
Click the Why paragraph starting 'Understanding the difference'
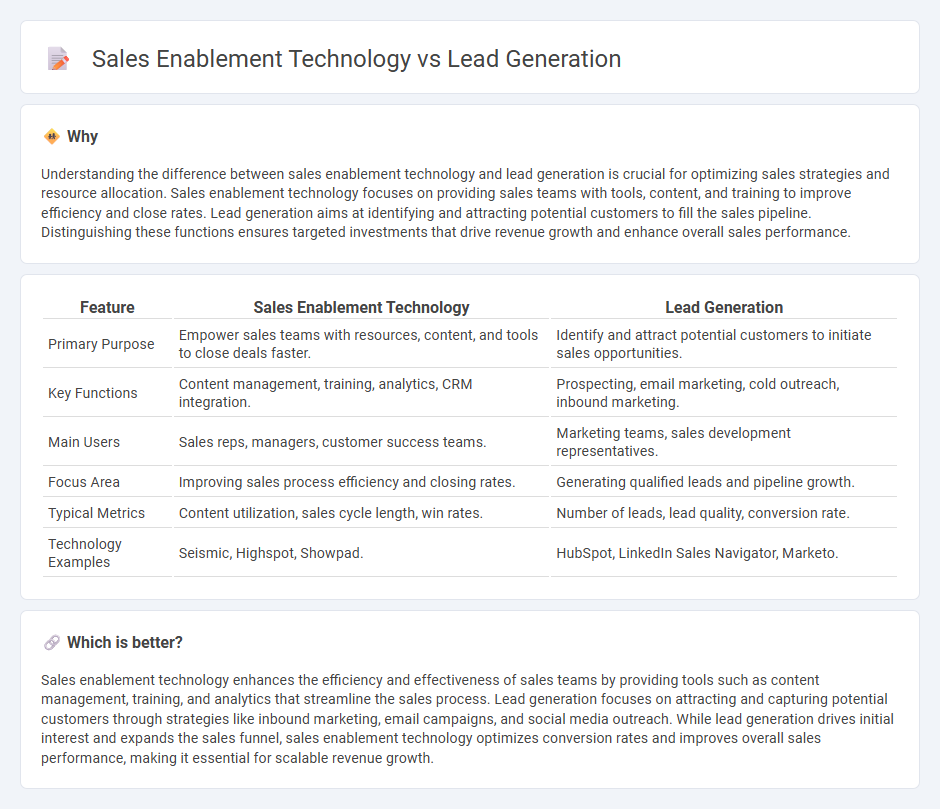(465, 203)
